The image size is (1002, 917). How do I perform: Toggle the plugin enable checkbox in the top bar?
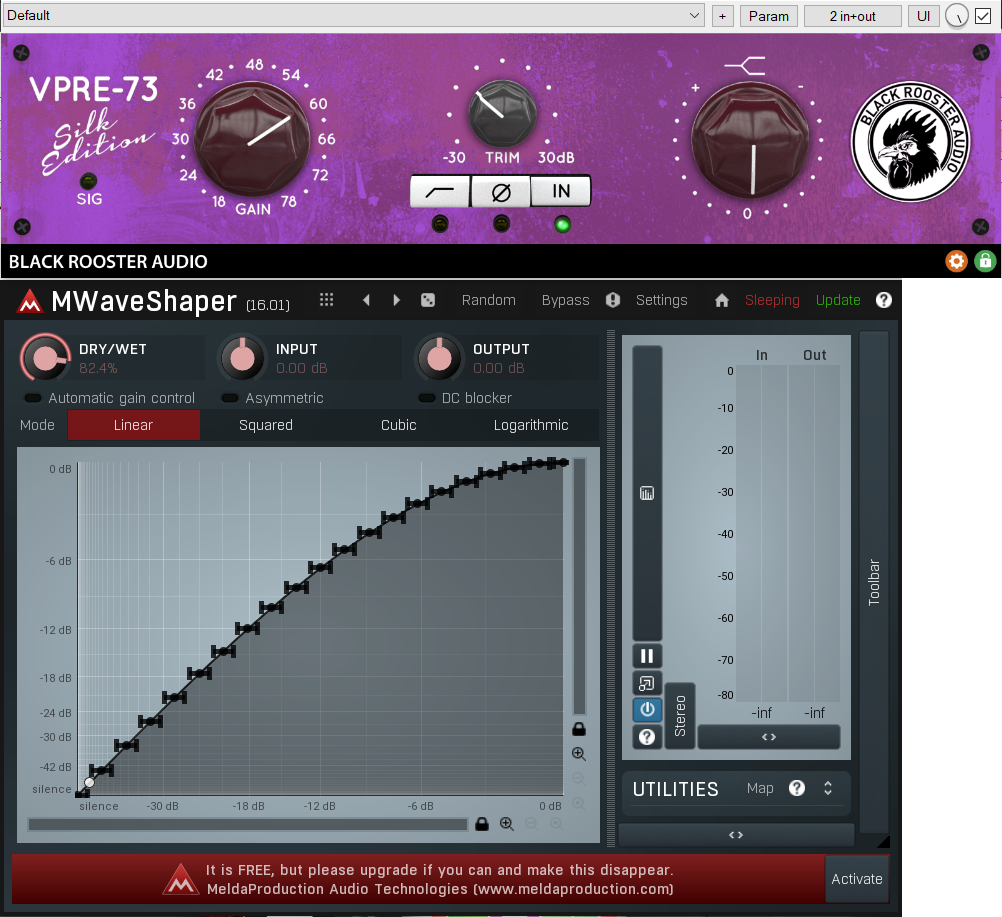[x=983, y=16]
